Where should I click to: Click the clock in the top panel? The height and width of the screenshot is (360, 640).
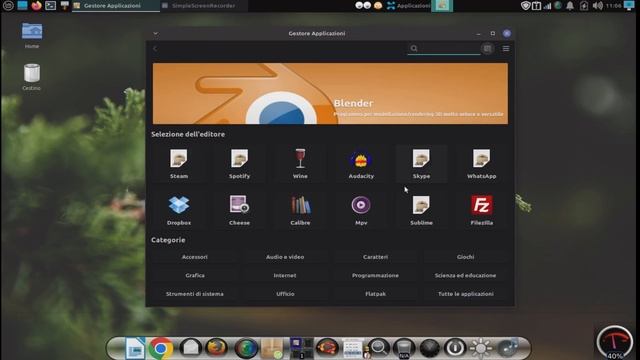click(613, 6)
